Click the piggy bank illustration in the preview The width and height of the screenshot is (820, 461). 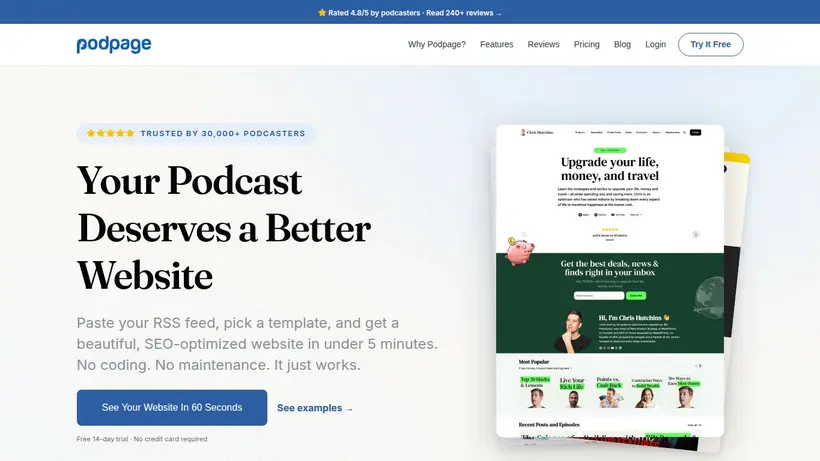click(519, 251)
